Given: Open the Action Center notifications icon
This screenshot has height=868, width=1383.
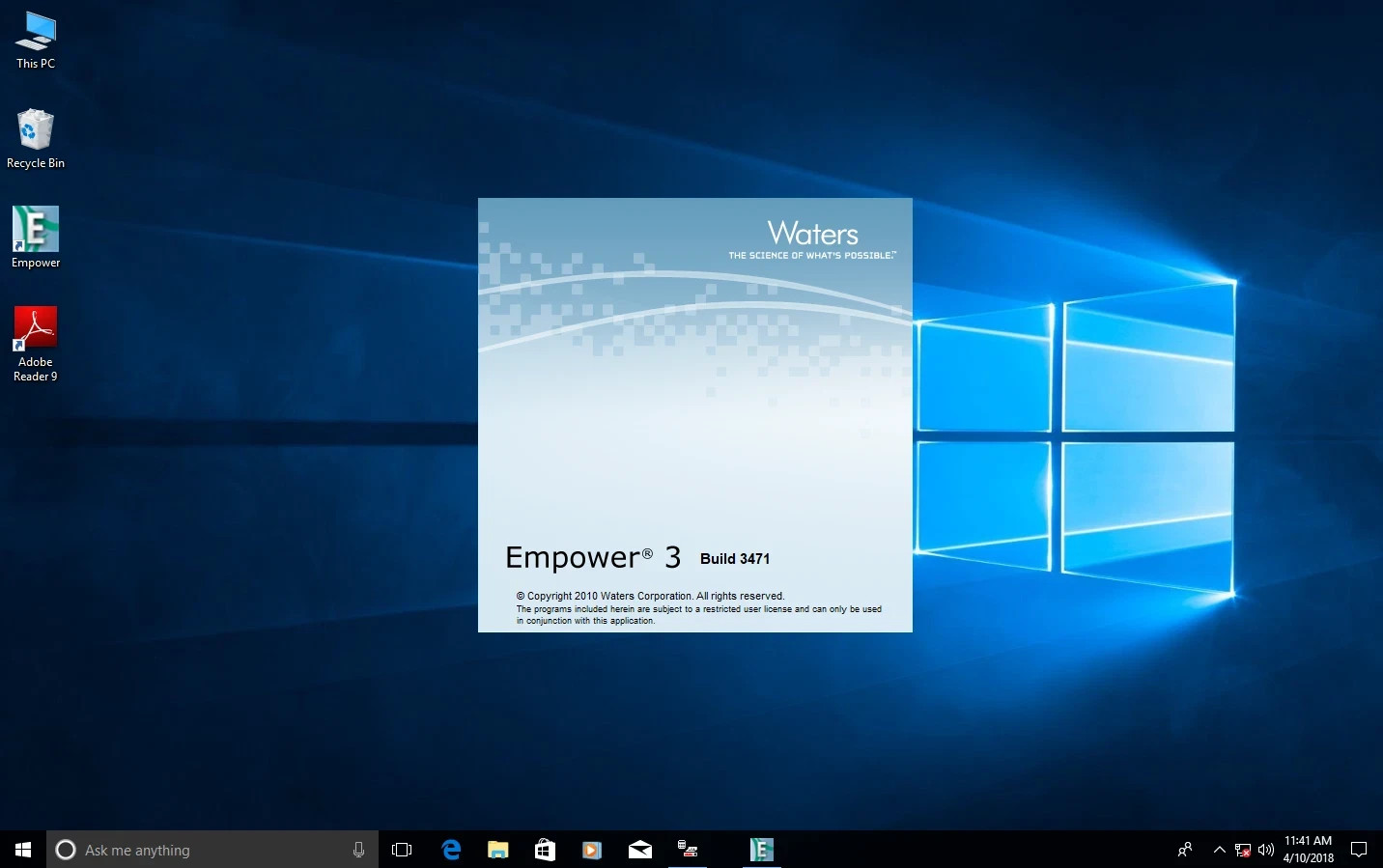Looking at the screenshot, I should coord(1359,850).
